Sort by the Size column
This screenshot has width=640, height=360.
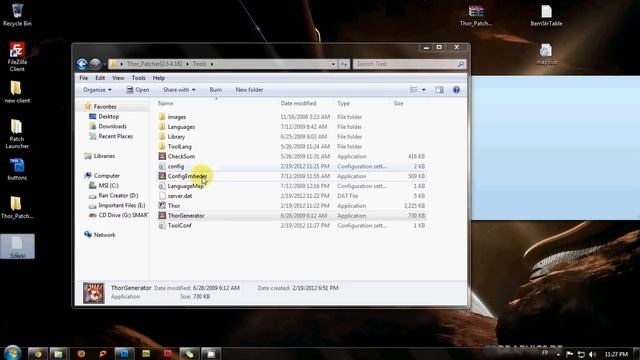pyautogui.click(x=398, y=104)
